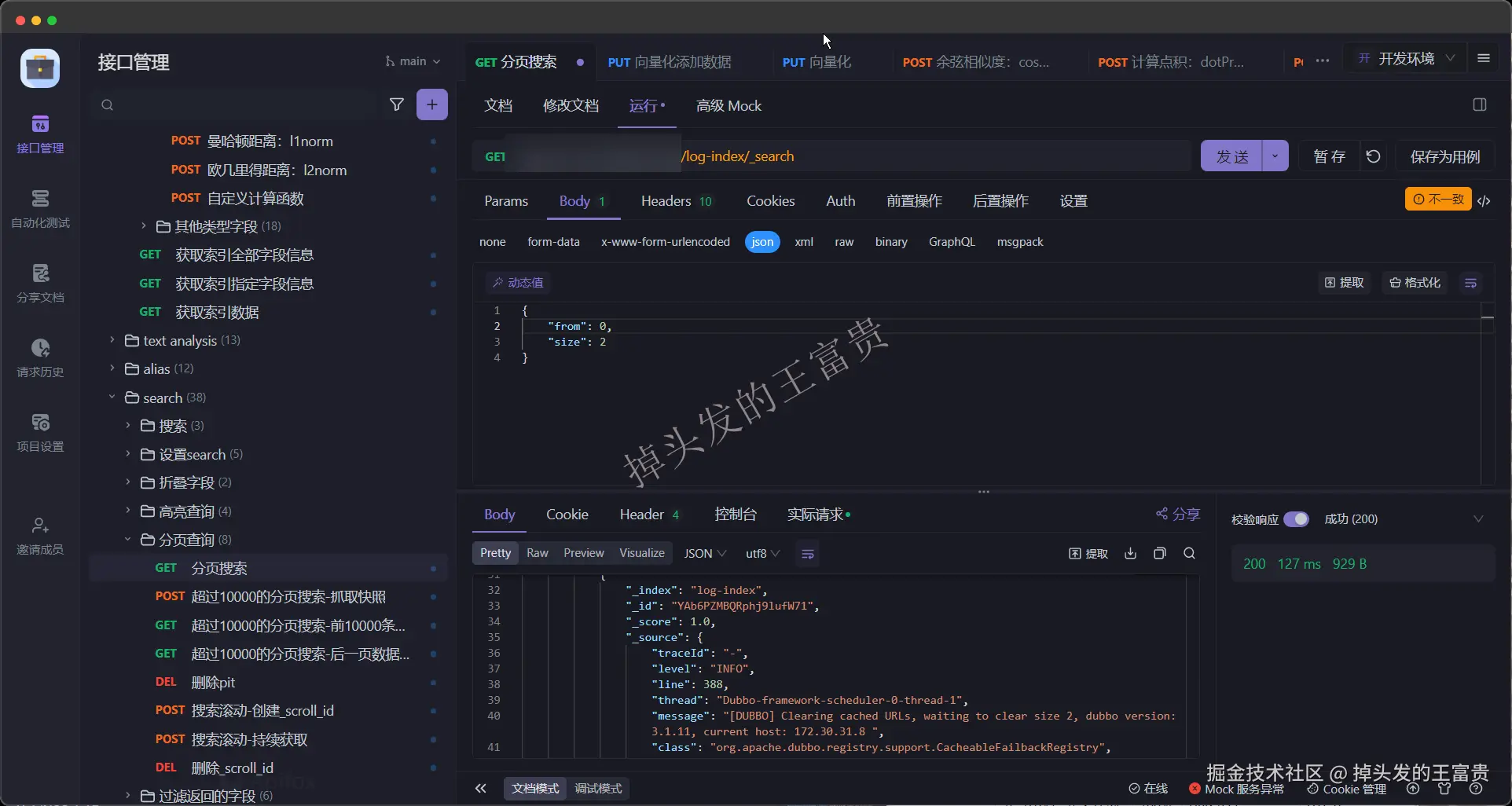Select the raw body type
This screenshot has width=1512, height=806.
point(844,242)
